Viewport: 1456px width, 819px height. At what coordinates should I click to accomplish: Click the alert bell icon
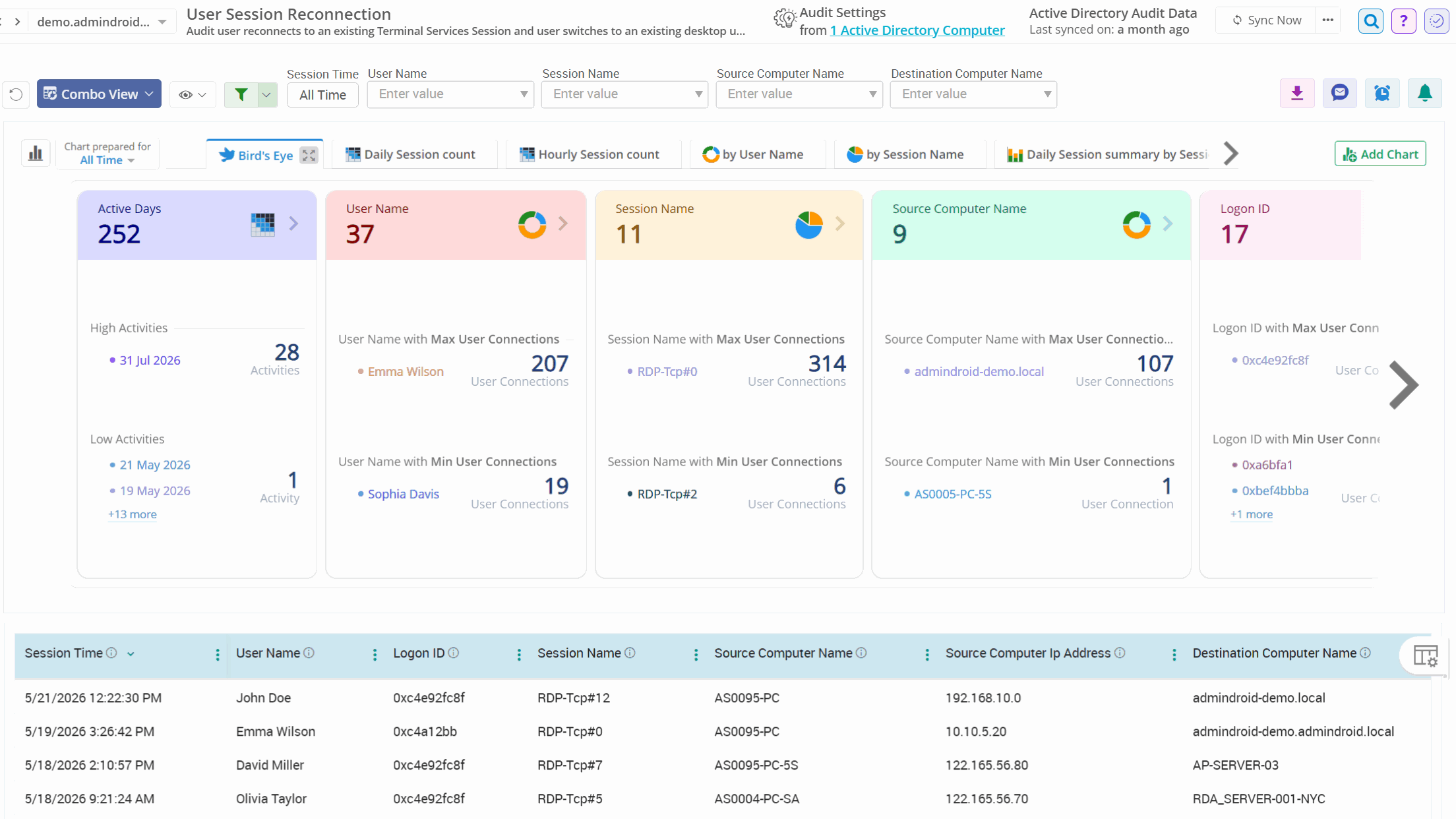1424,94
